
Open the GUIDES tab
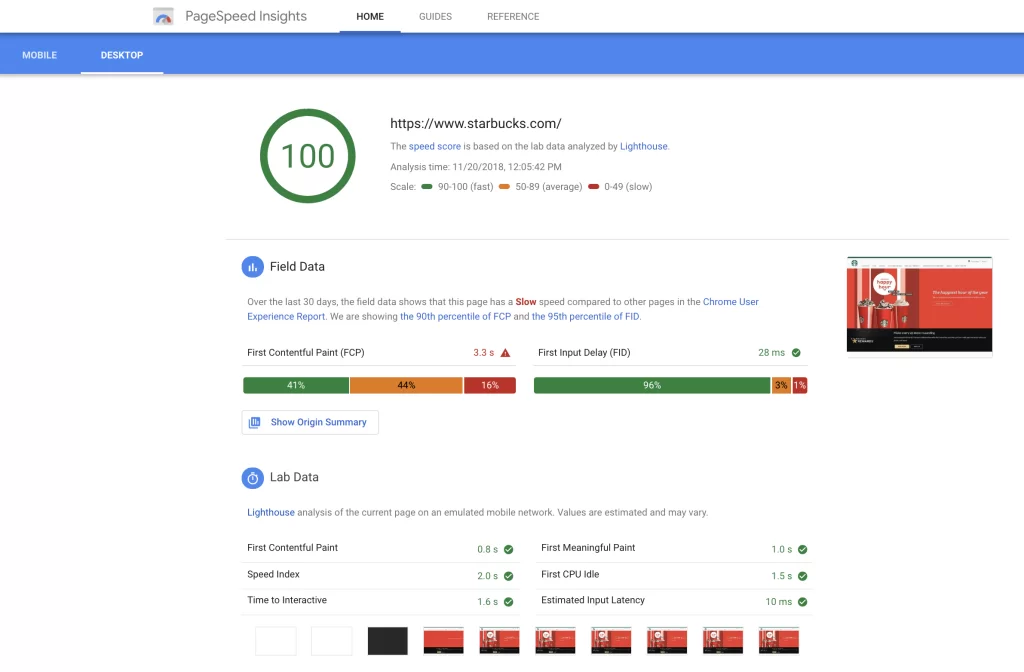pos(436,16)
